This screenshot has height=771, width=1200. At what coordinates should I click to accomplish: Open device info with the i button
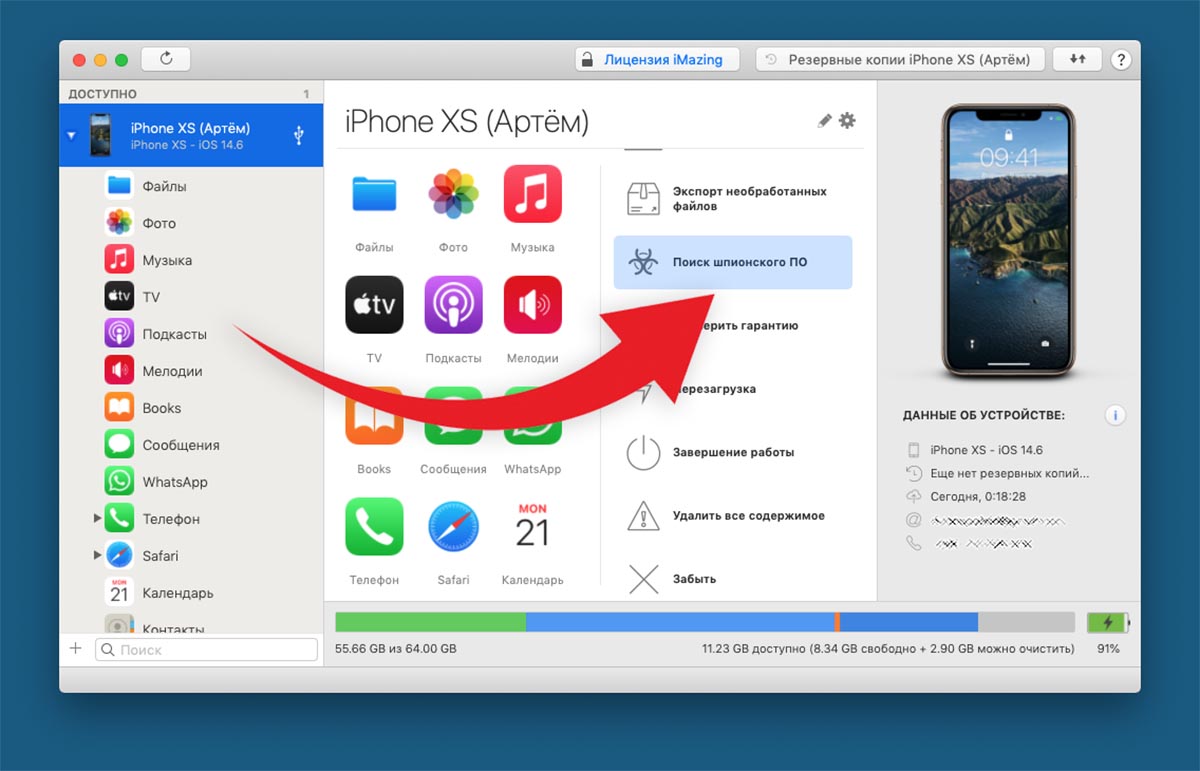(1116, 415)
